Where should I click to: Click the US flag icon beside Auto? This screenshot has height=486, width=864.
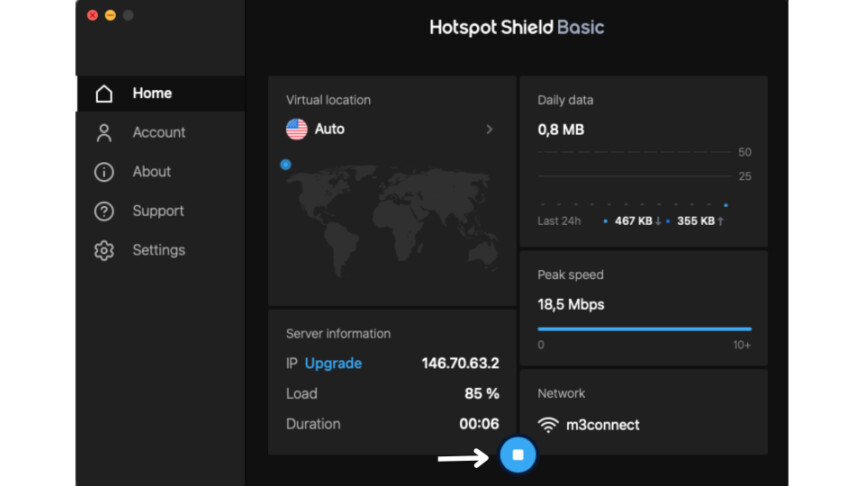coord(296,129)
